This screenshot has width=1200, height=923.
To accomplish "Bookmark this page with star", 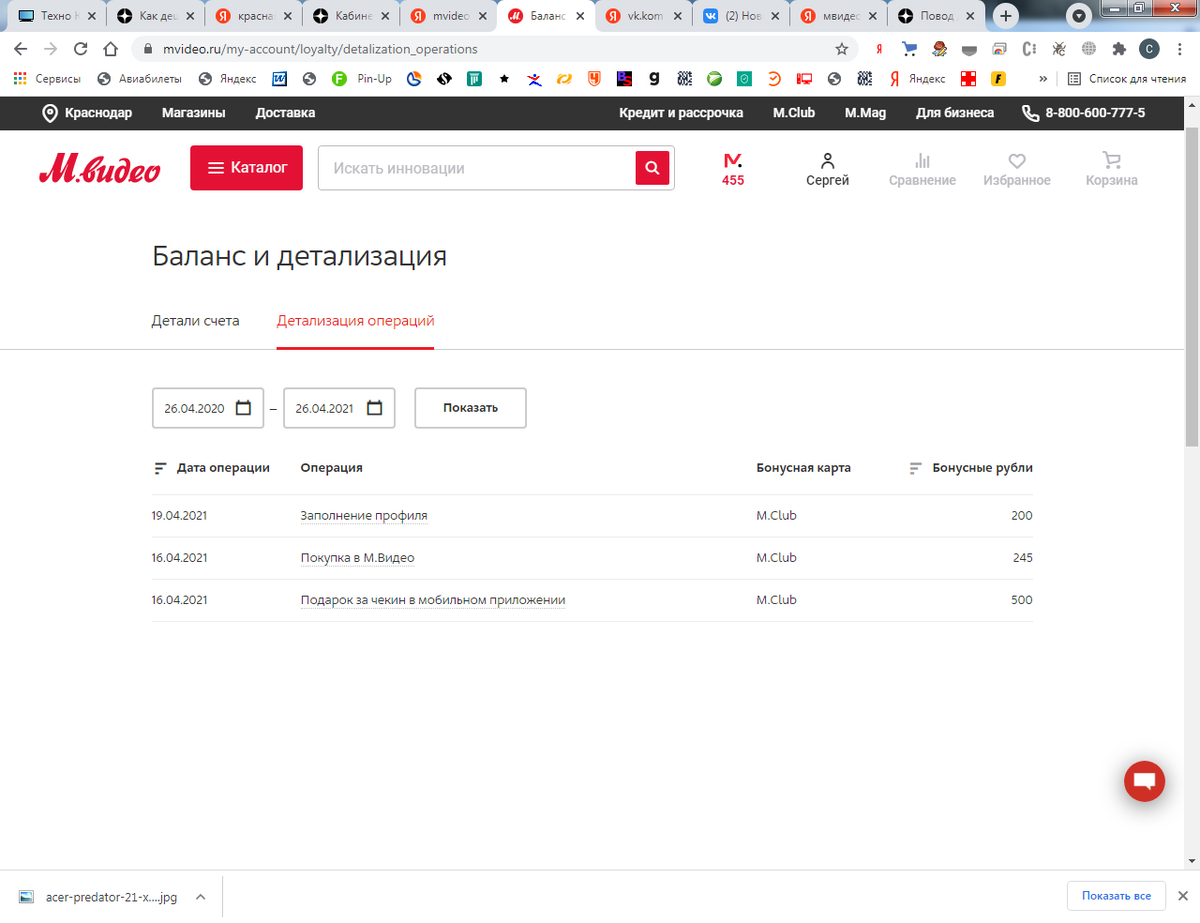I will coord(841,49).
